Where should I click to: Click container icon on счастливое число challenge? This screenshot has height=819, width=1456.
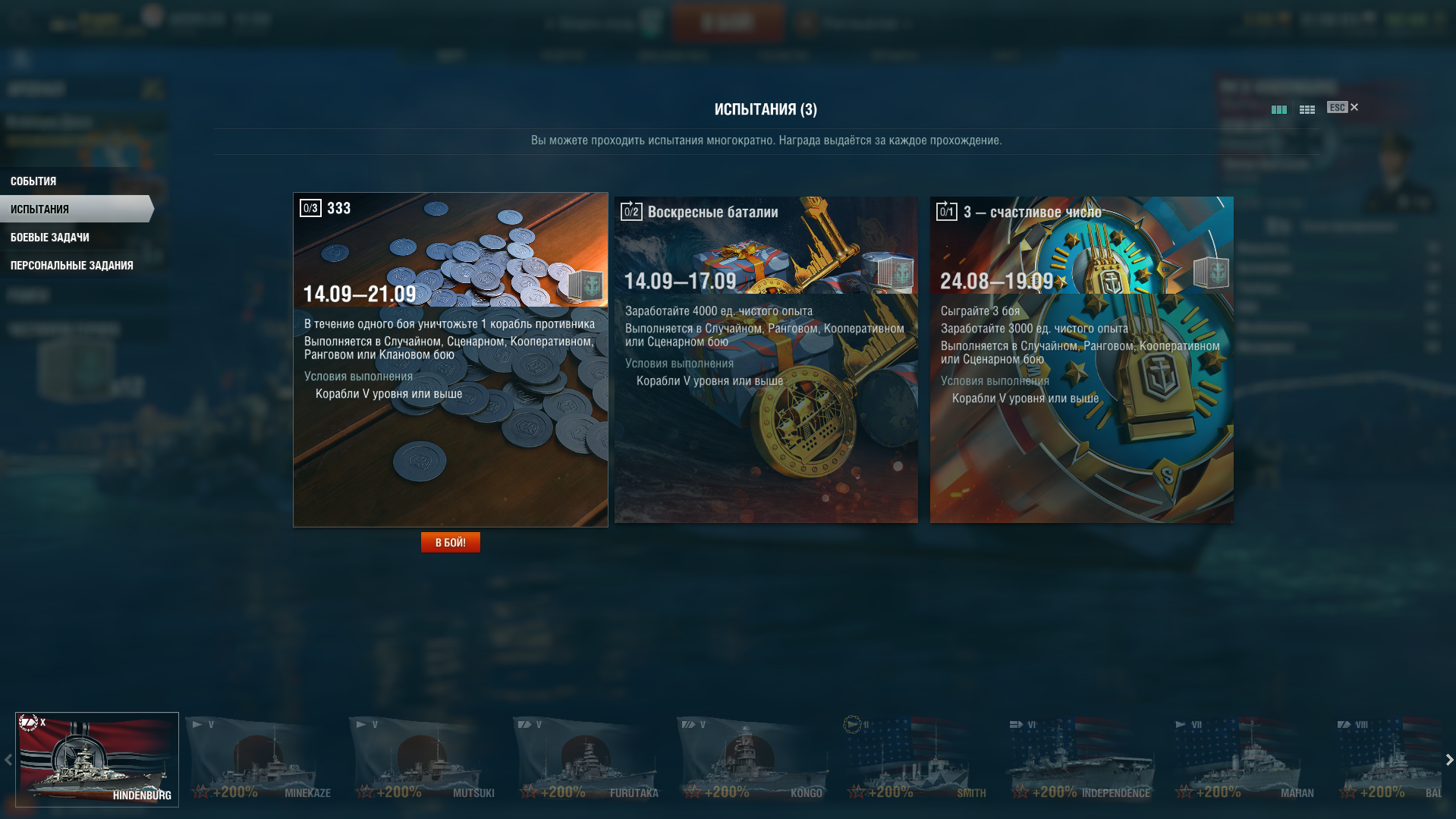coord(1211,272)
